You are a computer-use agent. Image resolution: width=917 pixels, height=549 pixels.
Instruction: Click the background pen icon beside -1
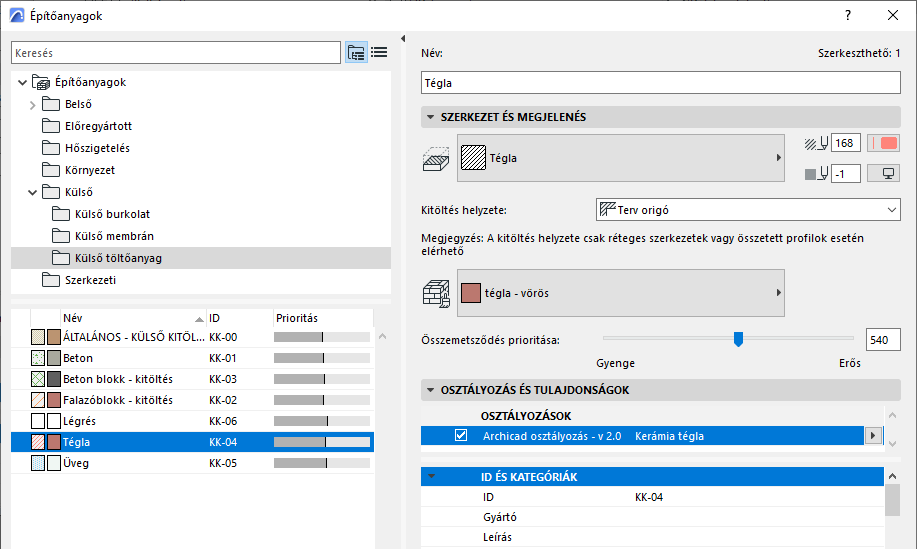click(816, 174)
